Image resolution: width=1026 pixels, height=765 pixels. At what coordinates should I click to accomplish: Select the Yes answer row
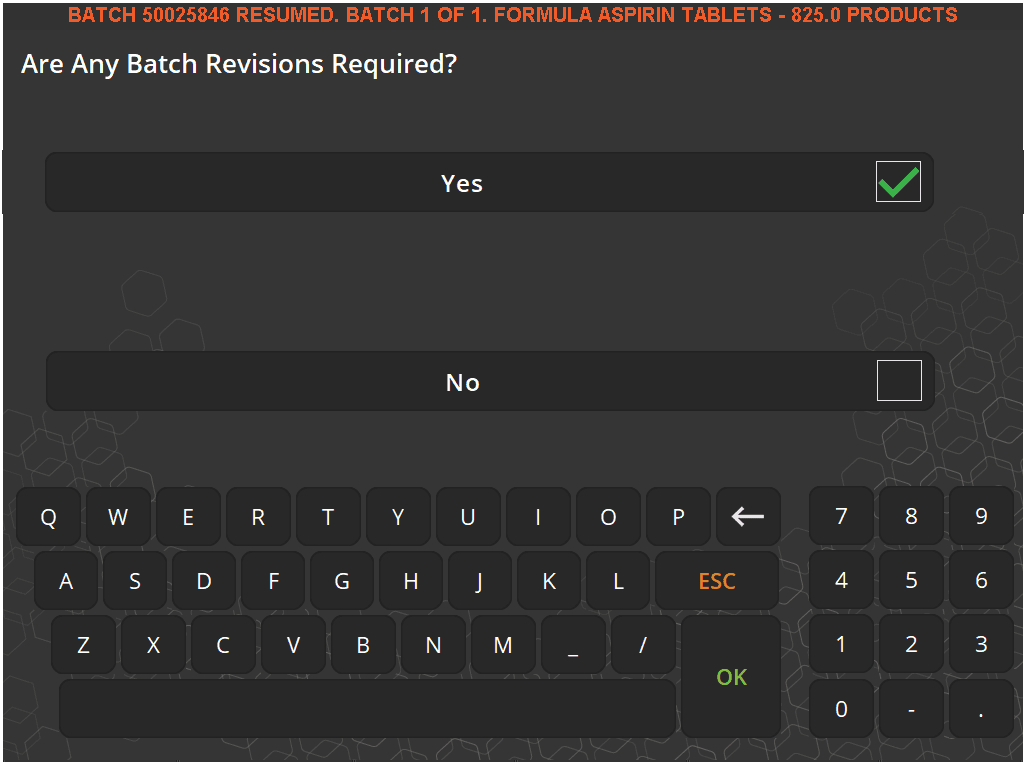[489, 183]
